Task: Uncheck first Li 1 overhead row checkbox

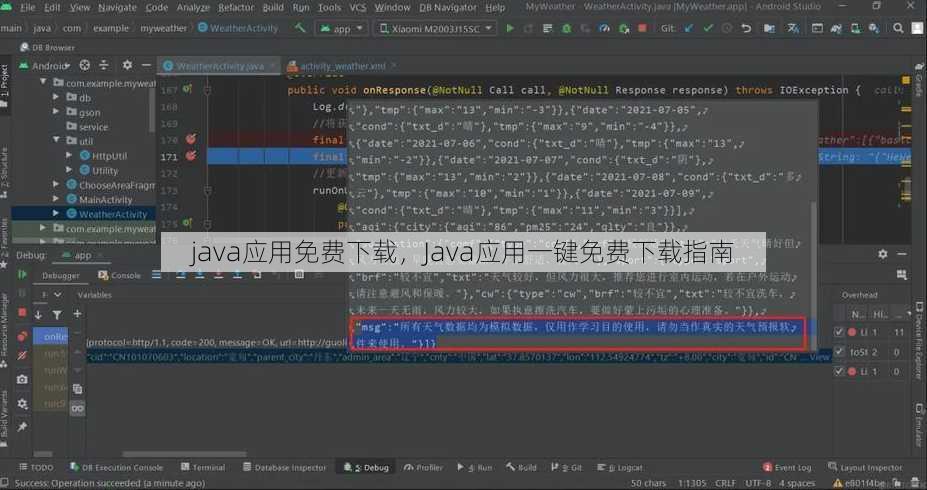Action: coord(838,332)
